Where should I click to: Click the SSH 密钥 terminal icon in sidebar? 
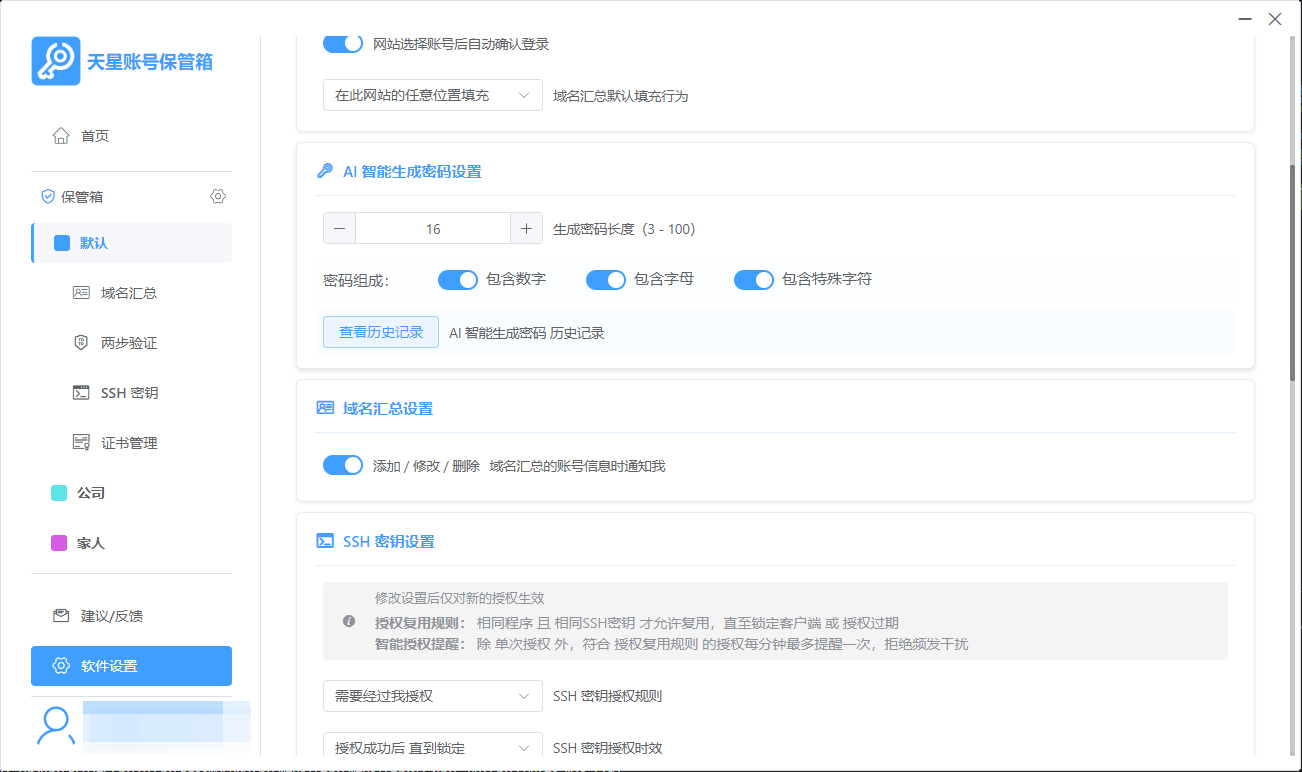click(x=82, y=393)
